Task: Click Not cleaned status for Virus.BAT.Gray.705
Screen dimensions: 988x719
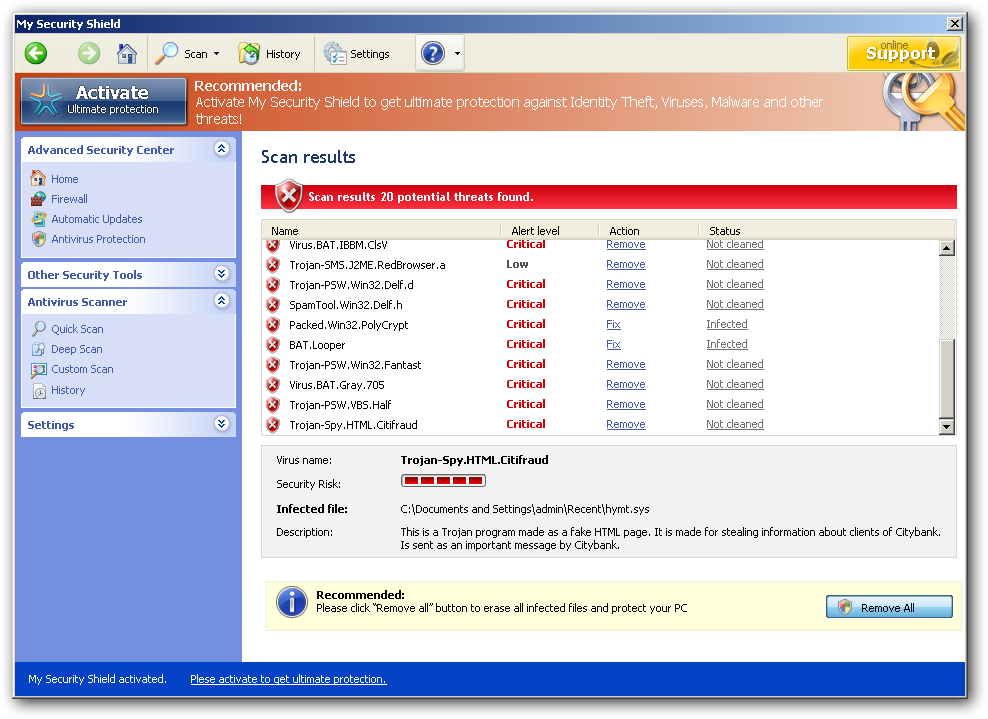Action: tap(735, 384)
